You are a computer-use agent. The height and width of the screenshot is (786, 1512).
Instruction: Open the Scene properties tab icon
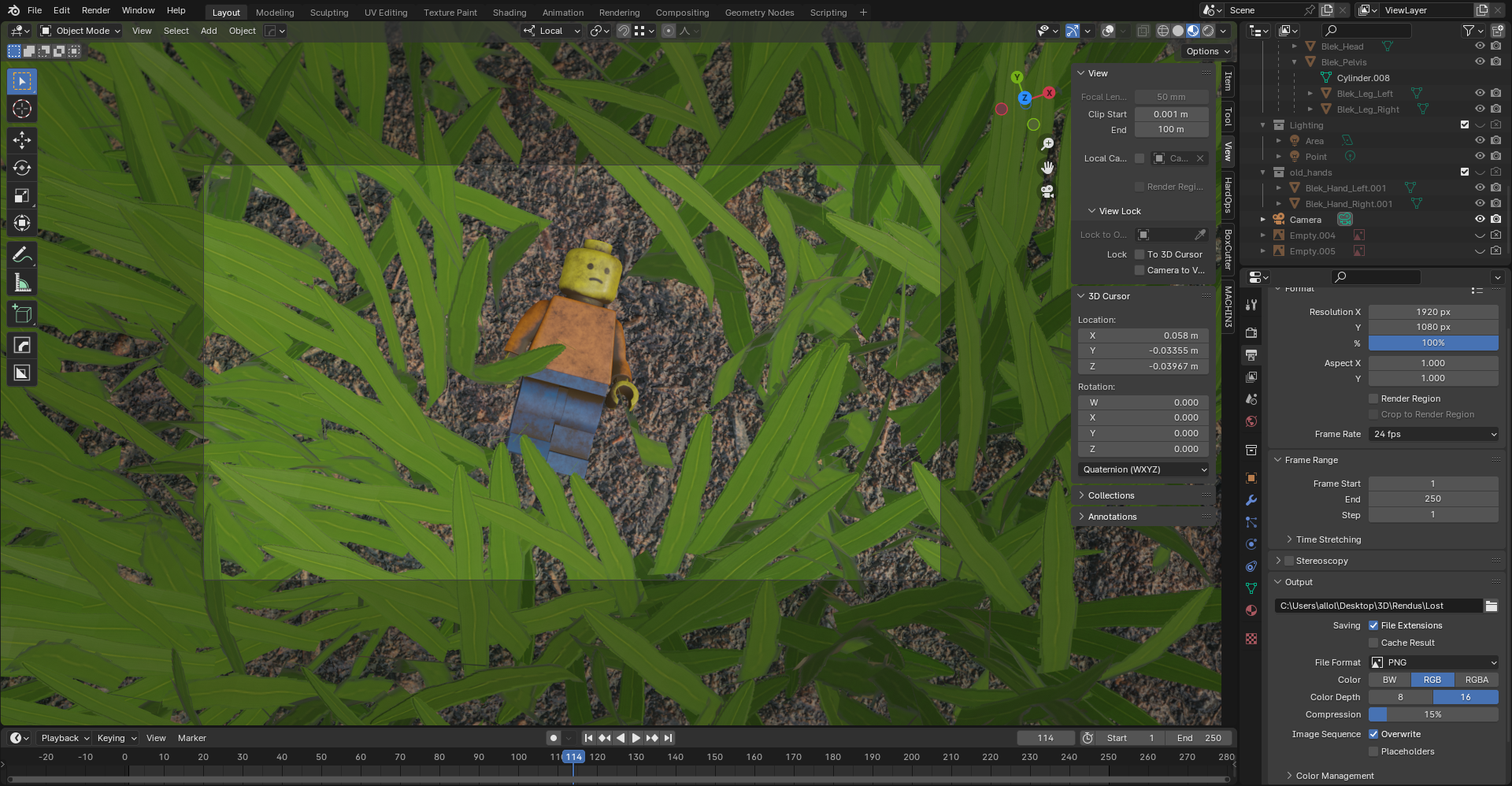[x=1251, y=399]
